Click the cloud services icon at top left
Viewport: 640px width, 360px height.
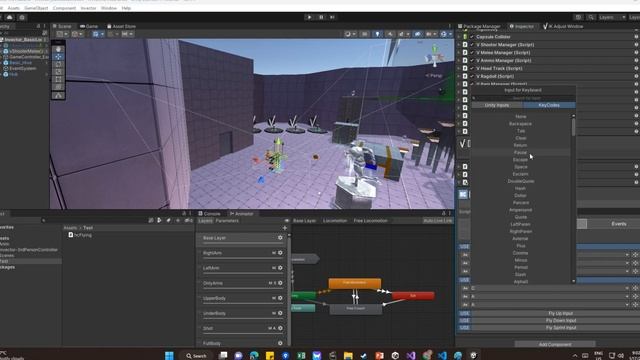click(9, 17)
